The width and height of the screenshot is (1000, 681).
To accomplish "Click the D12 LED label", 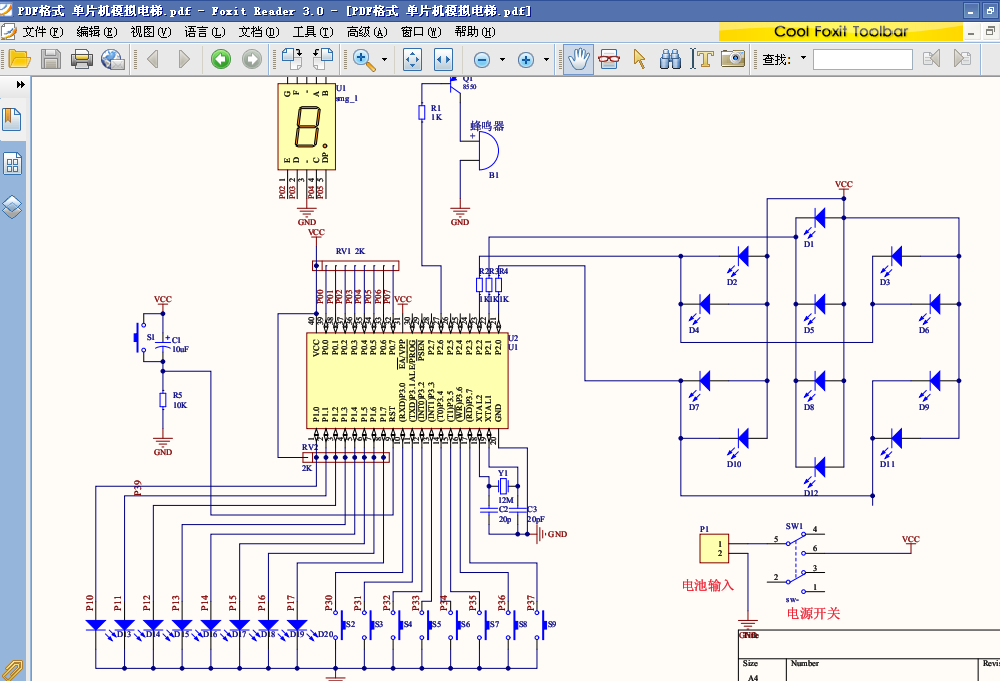I will 811,493.
